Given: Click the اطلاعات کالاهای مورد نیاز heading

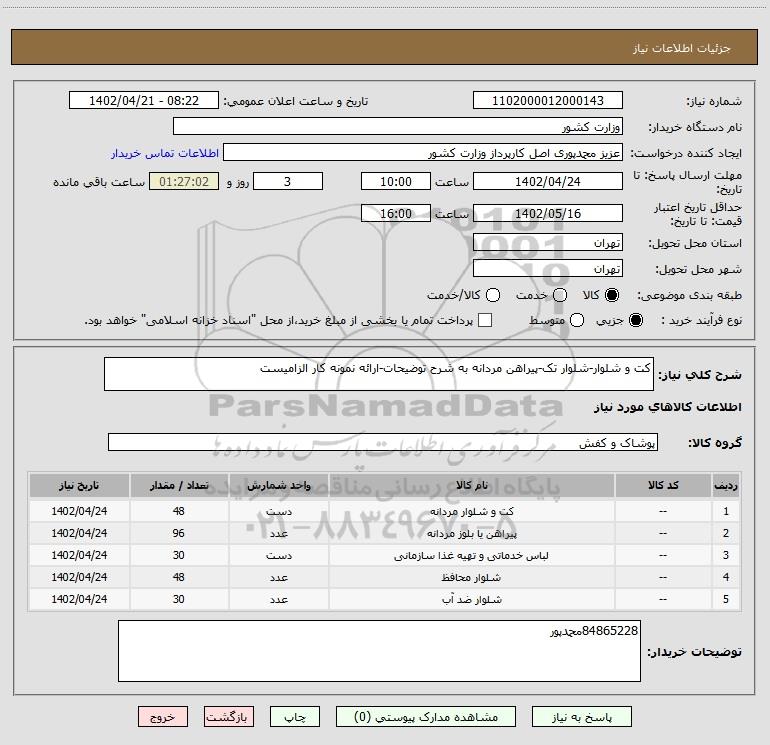Looking at the screenshot, I should point(668,407).
